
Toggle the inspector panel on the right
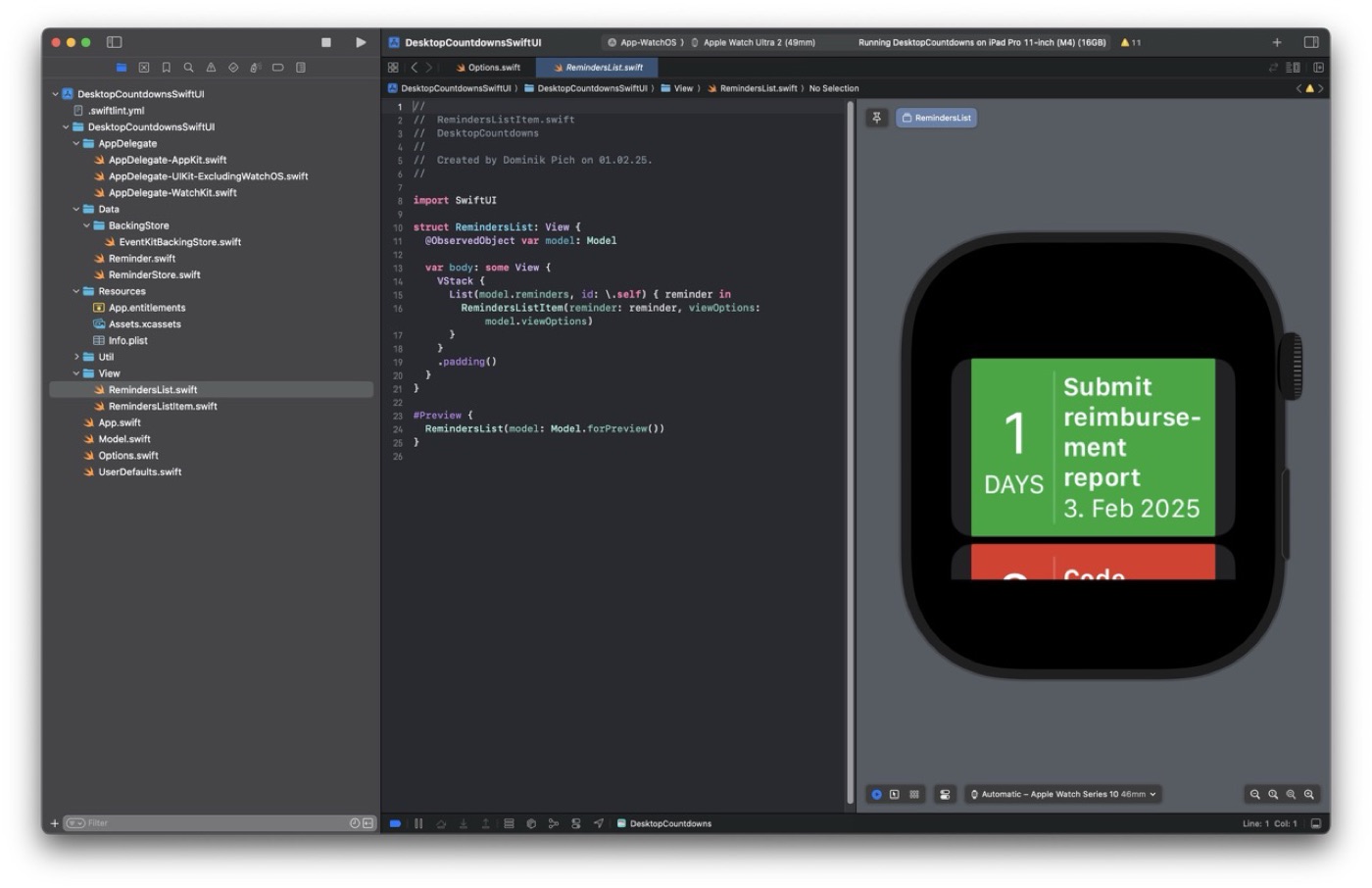point(1311,42)
